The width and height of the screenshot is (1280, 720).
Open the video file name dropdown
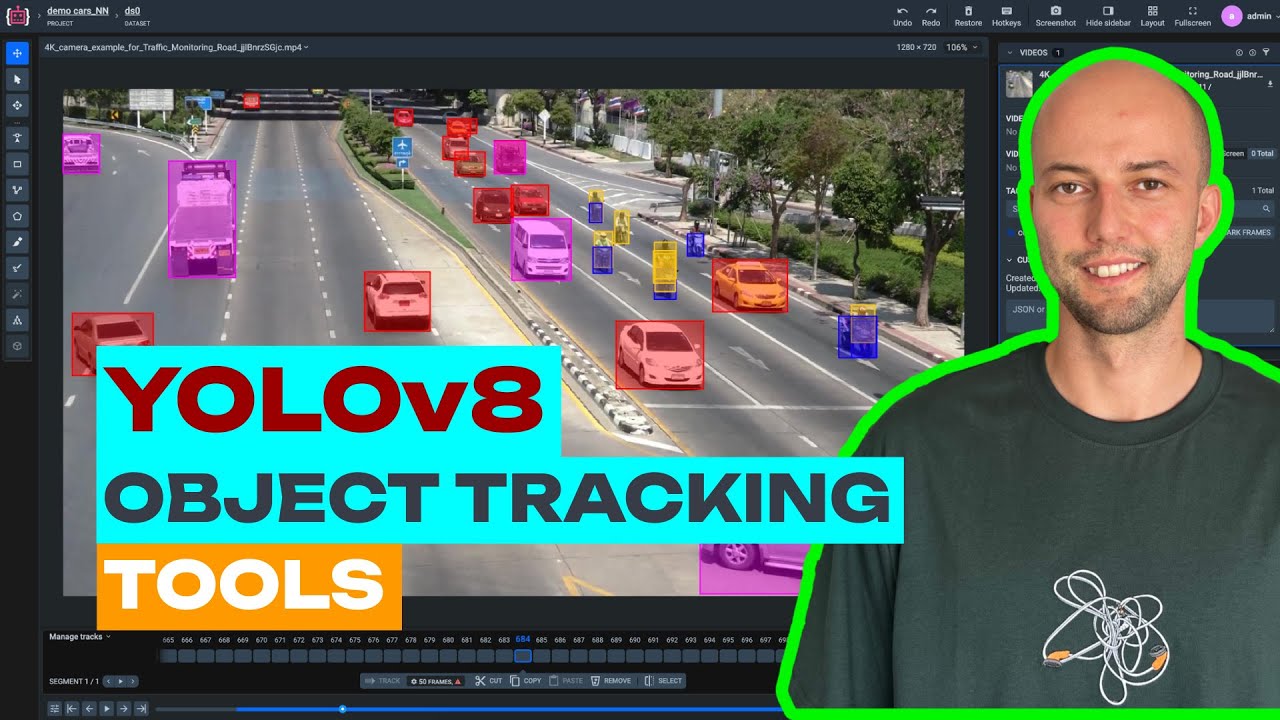pos(176,47)
